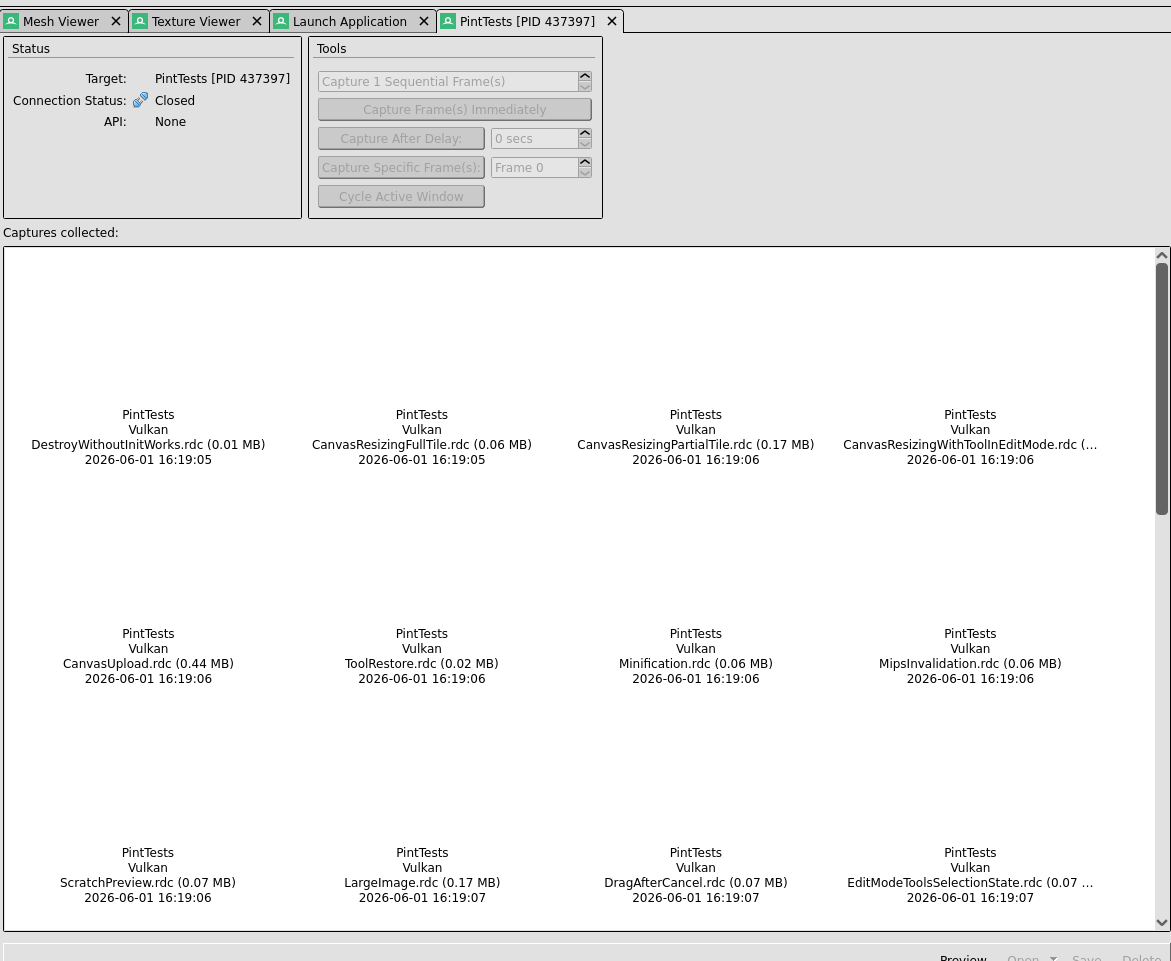Image resolution: width=1171 pixels, height=961 pixels.
Task: Click the Capture 1 Sequential Frame(s) field
Action: pyautogui.click(x=448, y=81)
